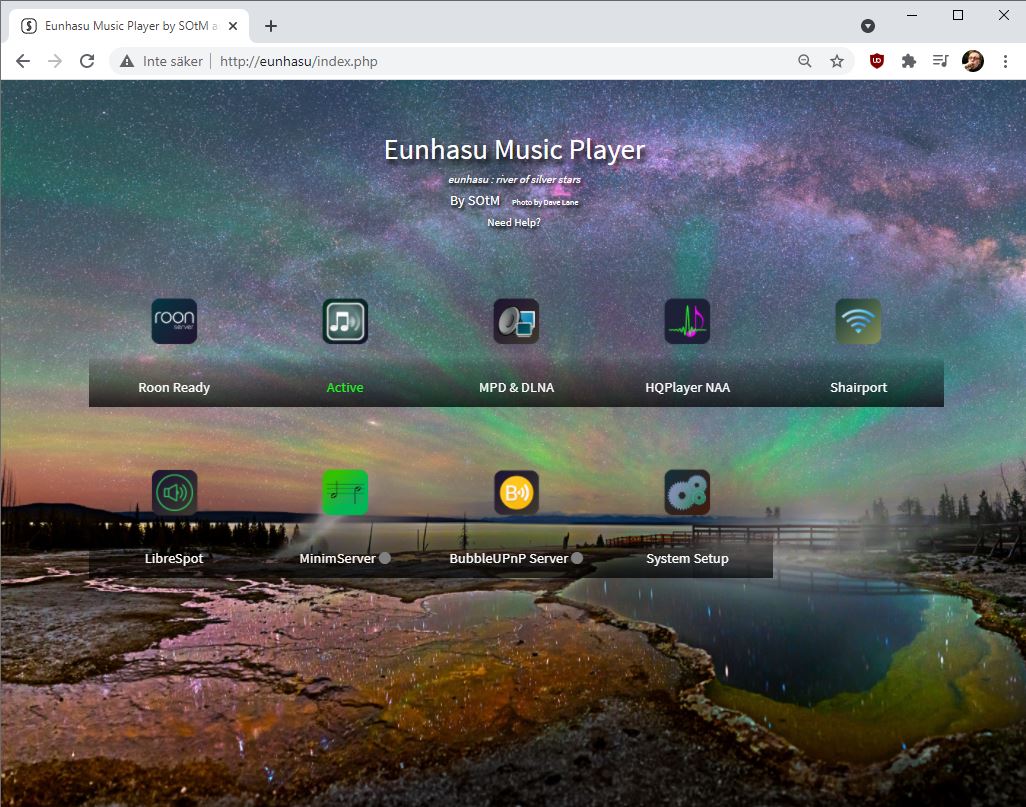This screenshot has width=1026, height=807.
Task: Open the green MinimServer icon
Action: click(x=345, y=492)
